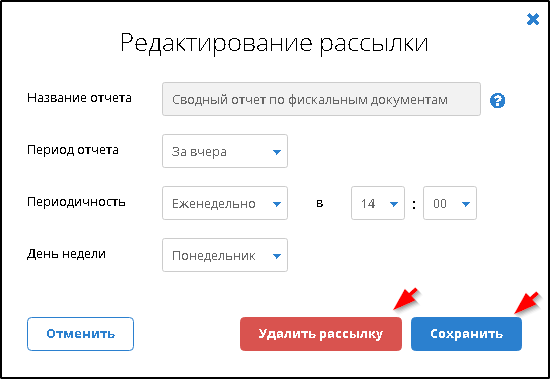Click the 'День недели' label

66,254
